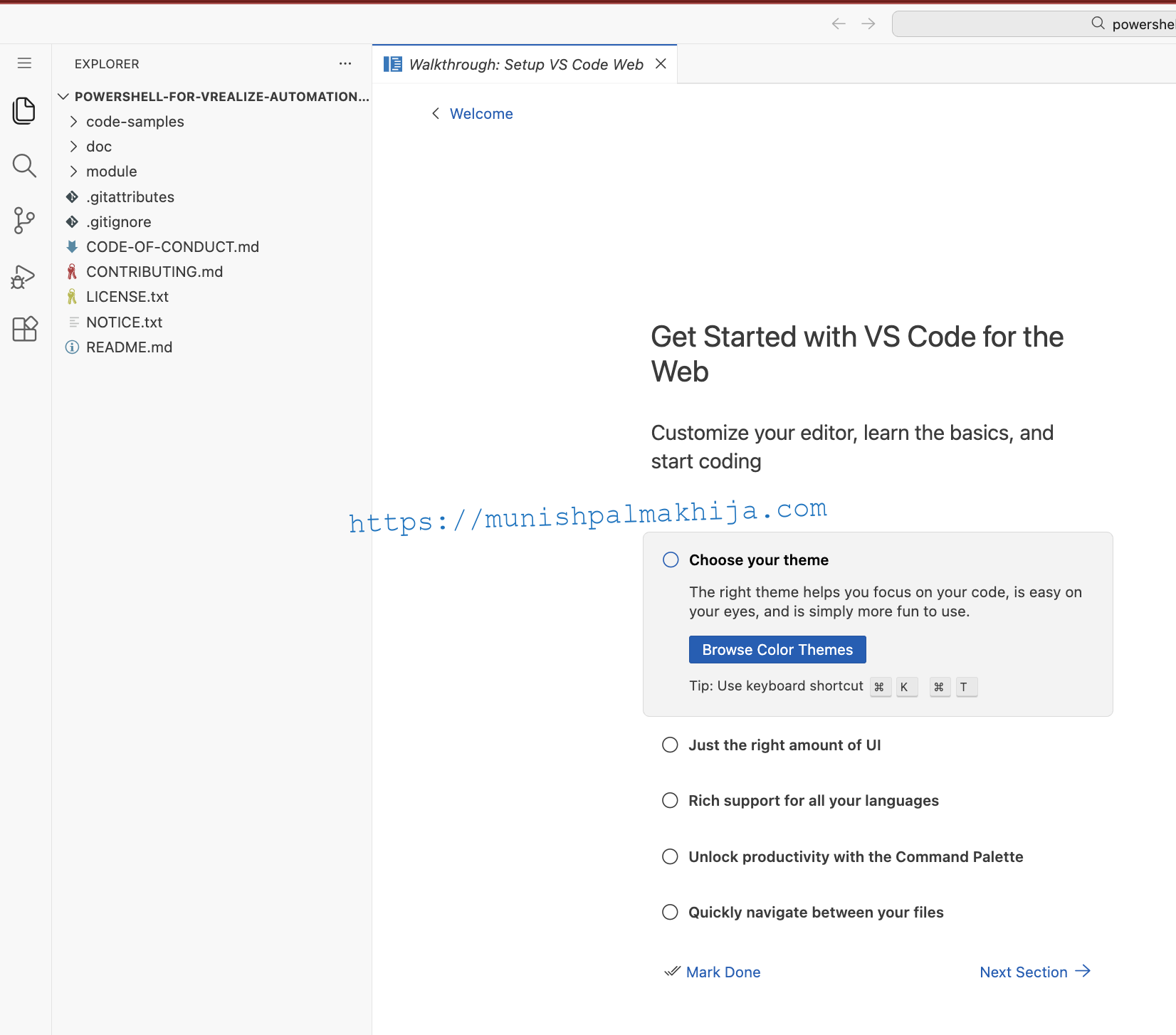This screenshot has height=1035, width=1176.
Task: Open the Explorer view in activity bar
Action: [x=24, y=110]
